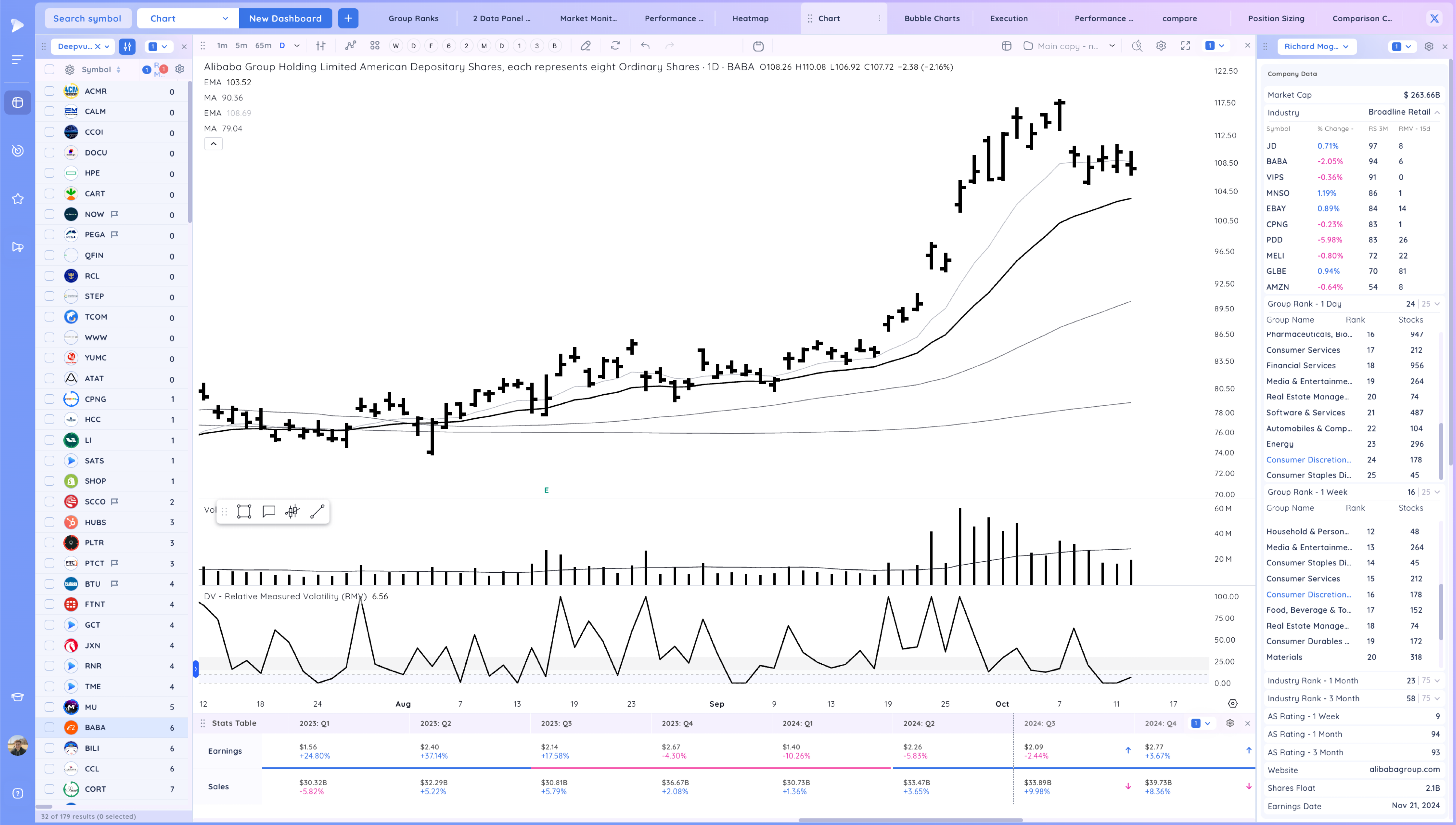
Task: Open the annotation comment tool
Action: click(269, 512)
